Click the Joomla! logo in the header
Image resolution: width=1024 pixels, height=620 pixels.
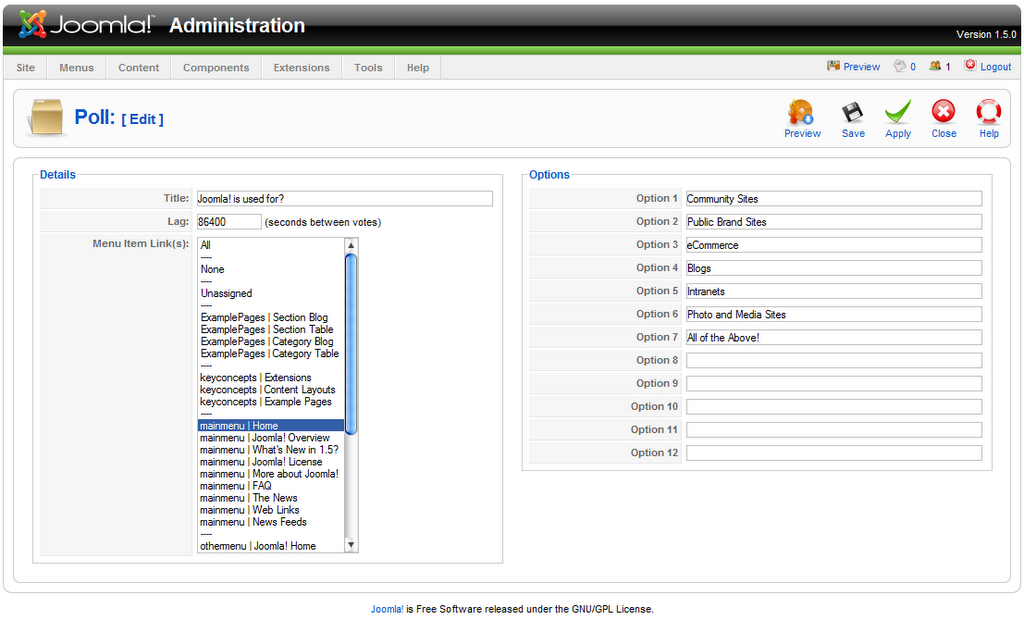(86, 24)
